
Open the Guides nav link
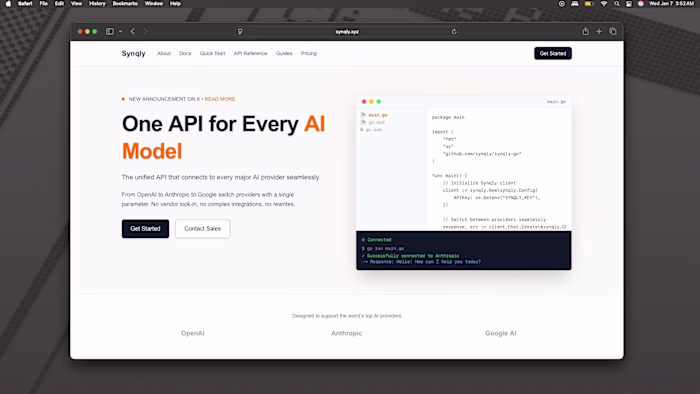284,54
